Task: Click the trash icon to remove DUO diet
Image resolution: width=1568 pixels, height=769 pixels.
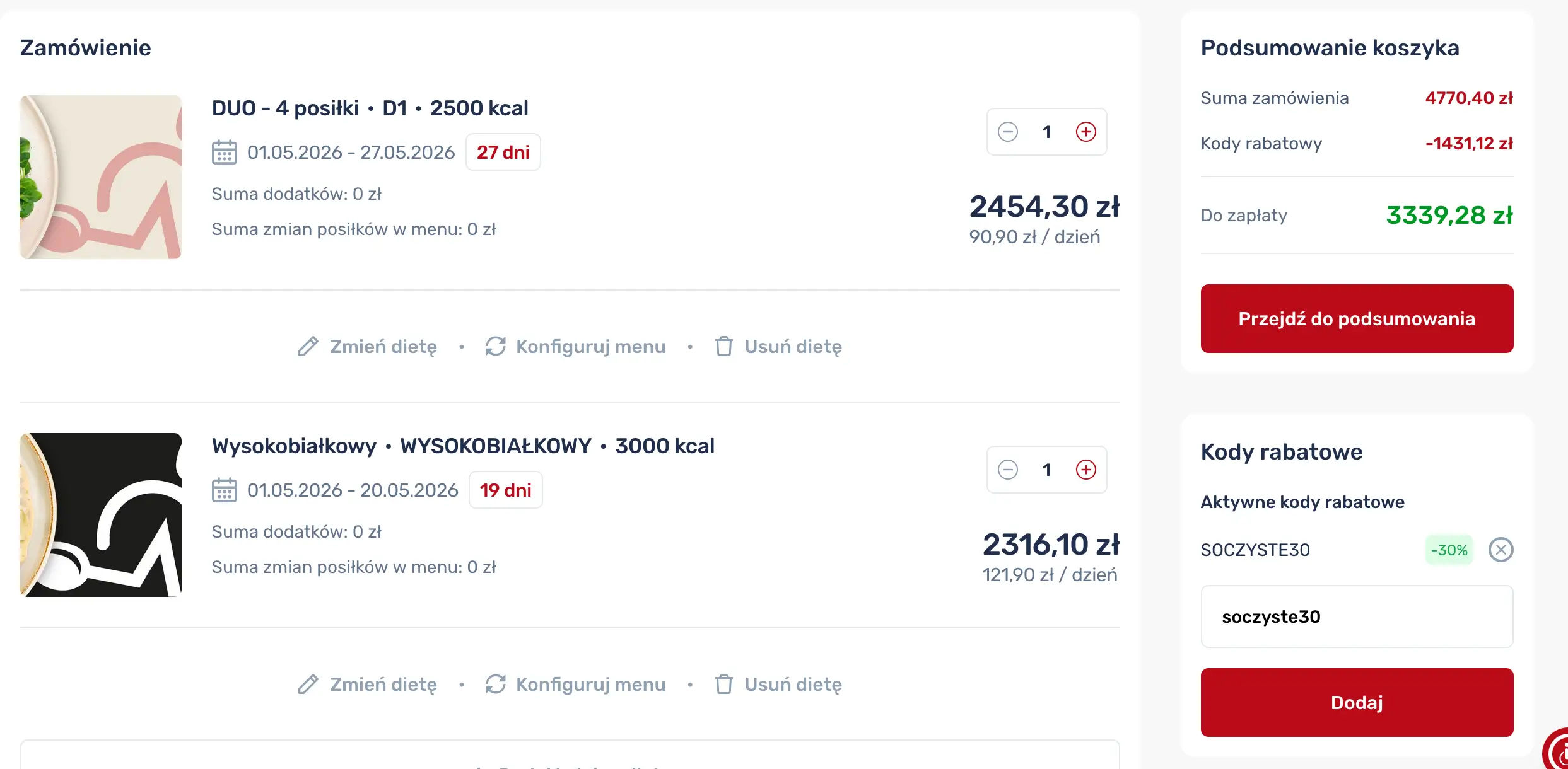Action: click(x=724, y=346)
